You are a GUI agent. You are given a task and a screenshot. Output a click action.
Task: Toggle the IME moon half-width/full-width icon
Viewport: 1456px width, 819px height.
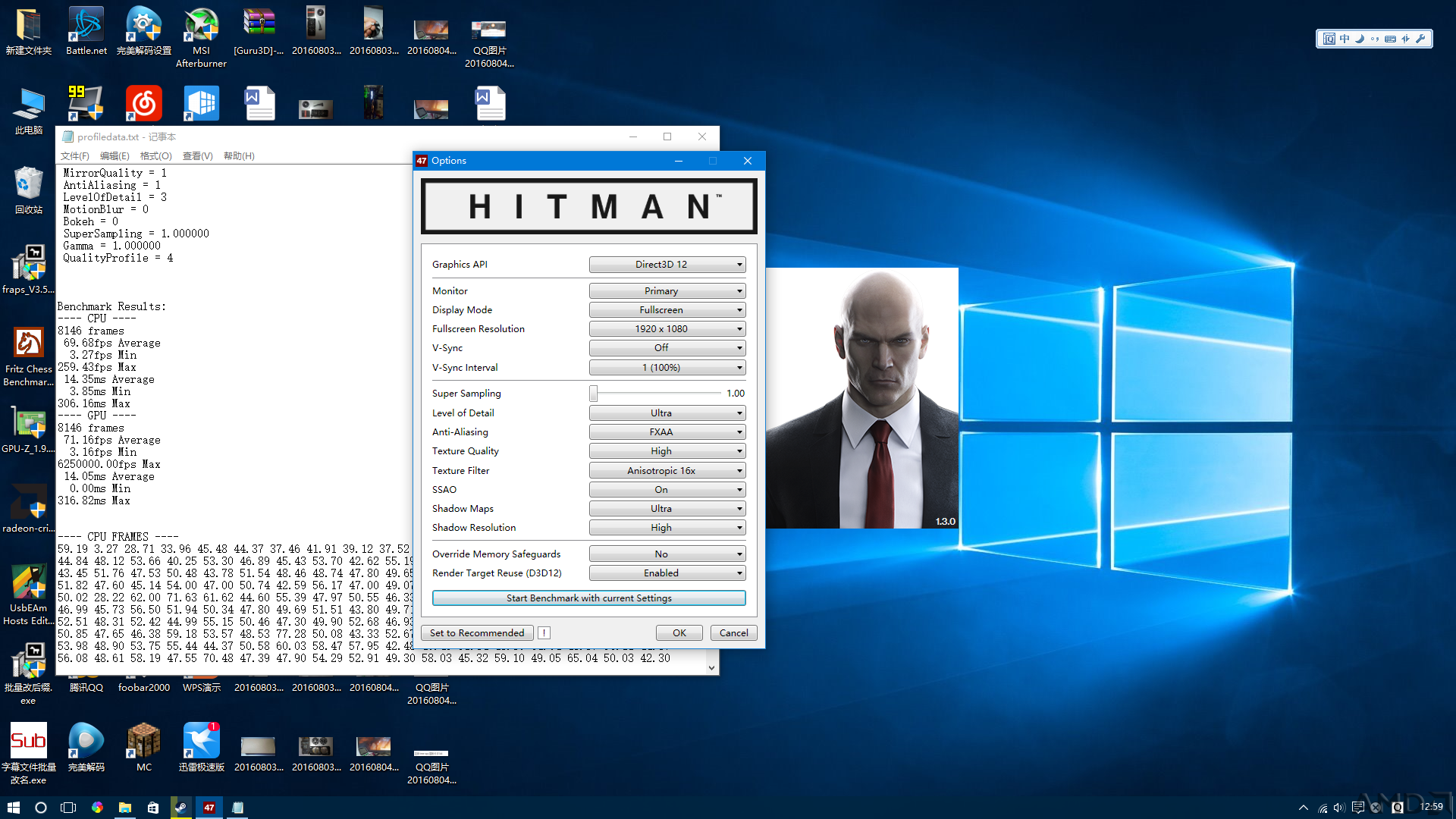1360,39
